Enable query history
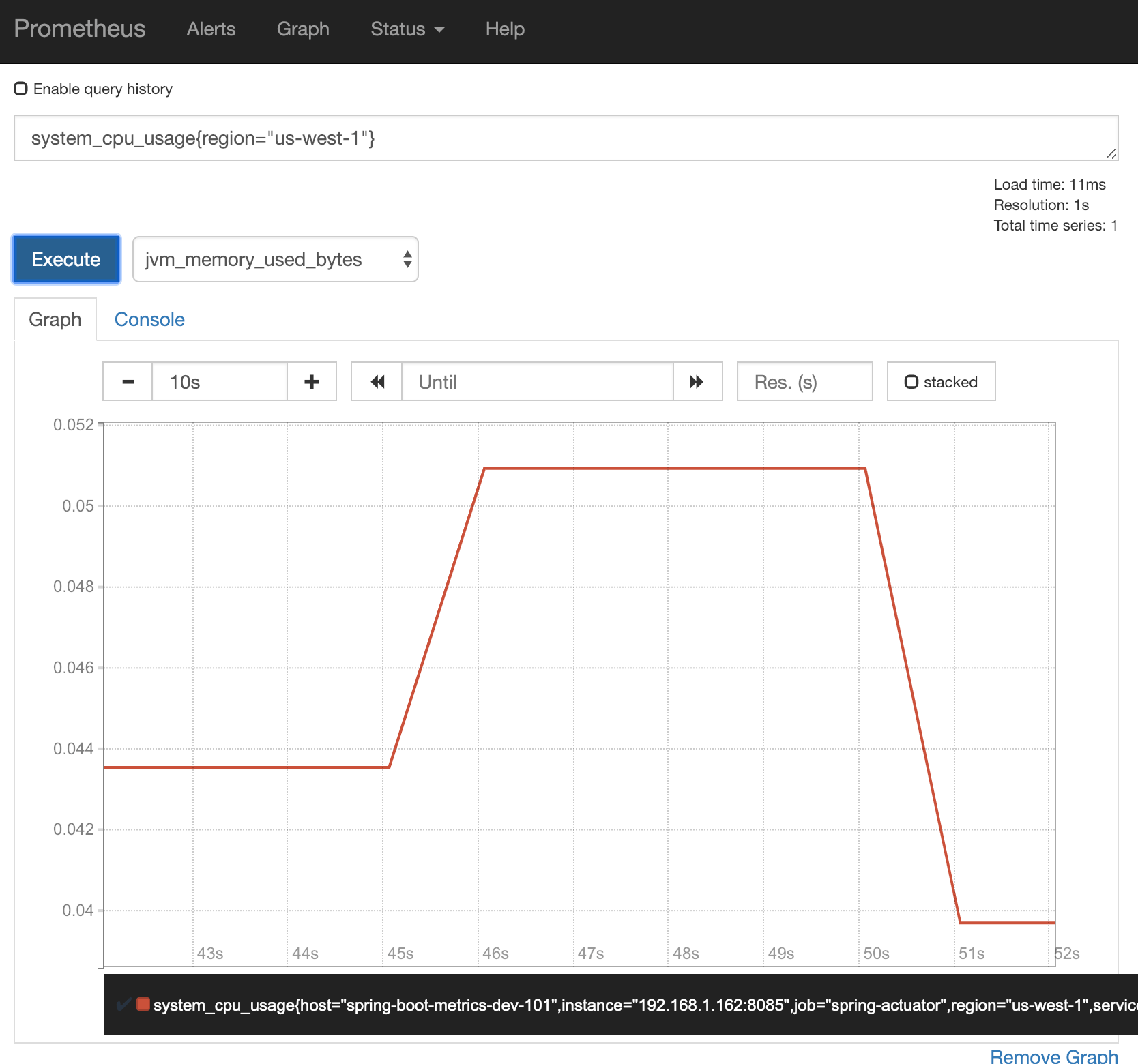Screen dimensions: 1138x1064 click(x=20, y=88)
